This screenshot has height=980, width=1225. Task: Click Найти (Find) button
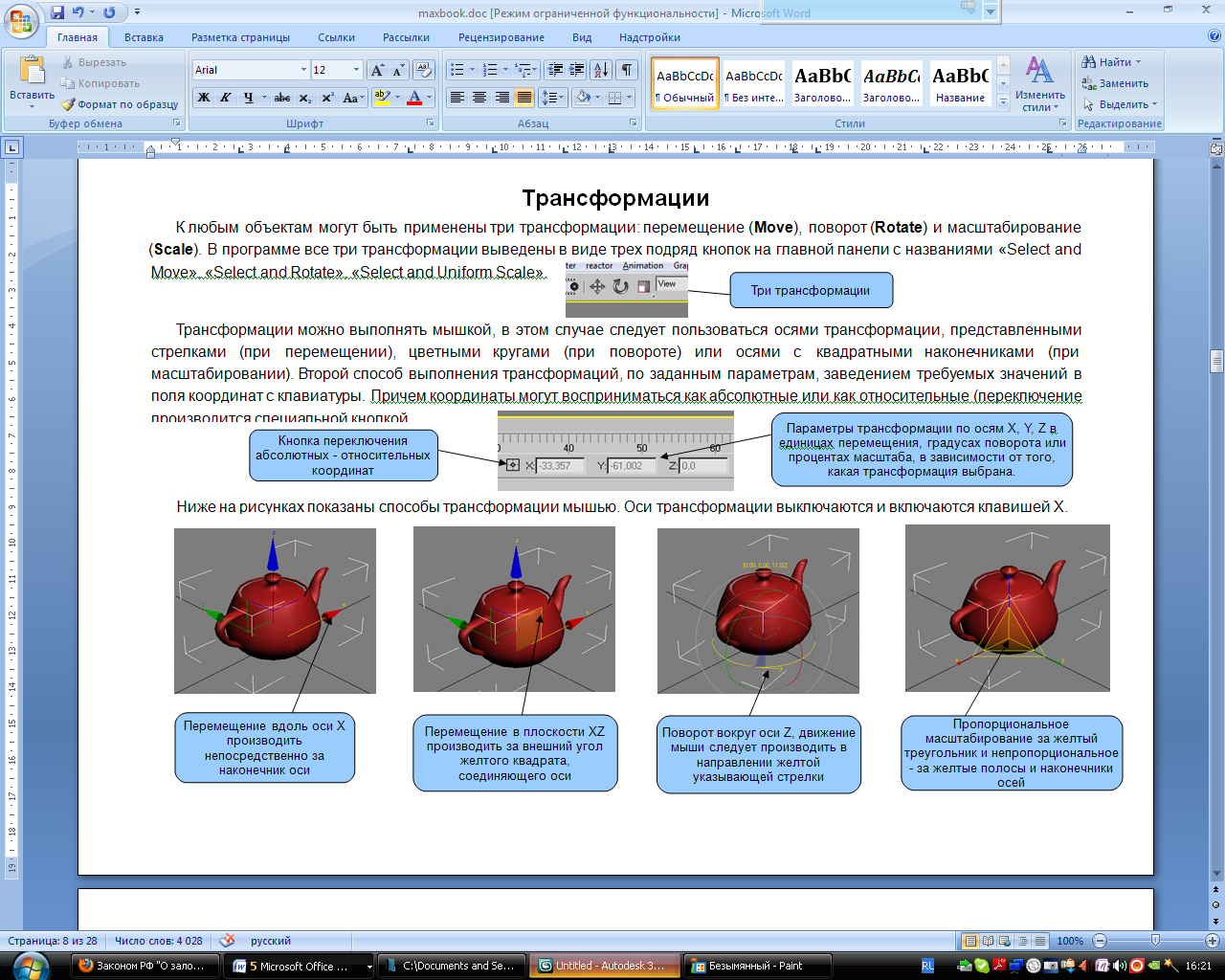[1111, 62]
